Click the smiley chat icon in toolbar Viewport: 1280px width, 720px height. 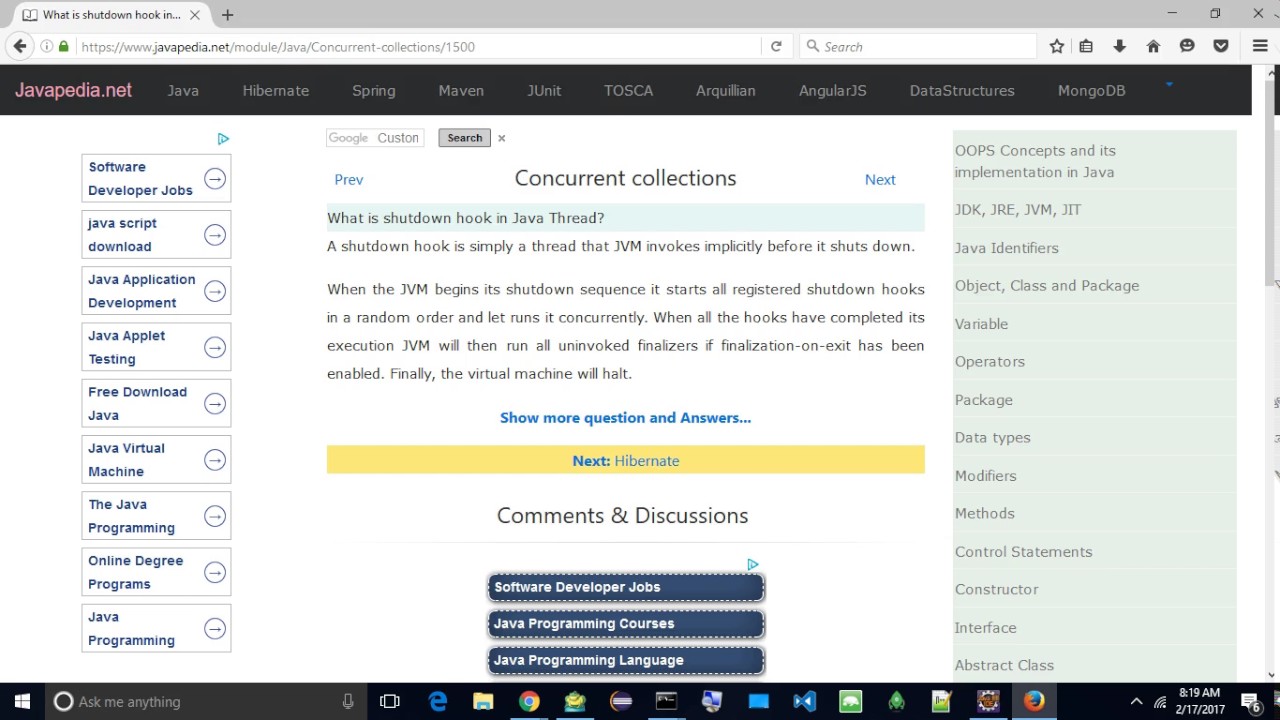coord(1187,46)
